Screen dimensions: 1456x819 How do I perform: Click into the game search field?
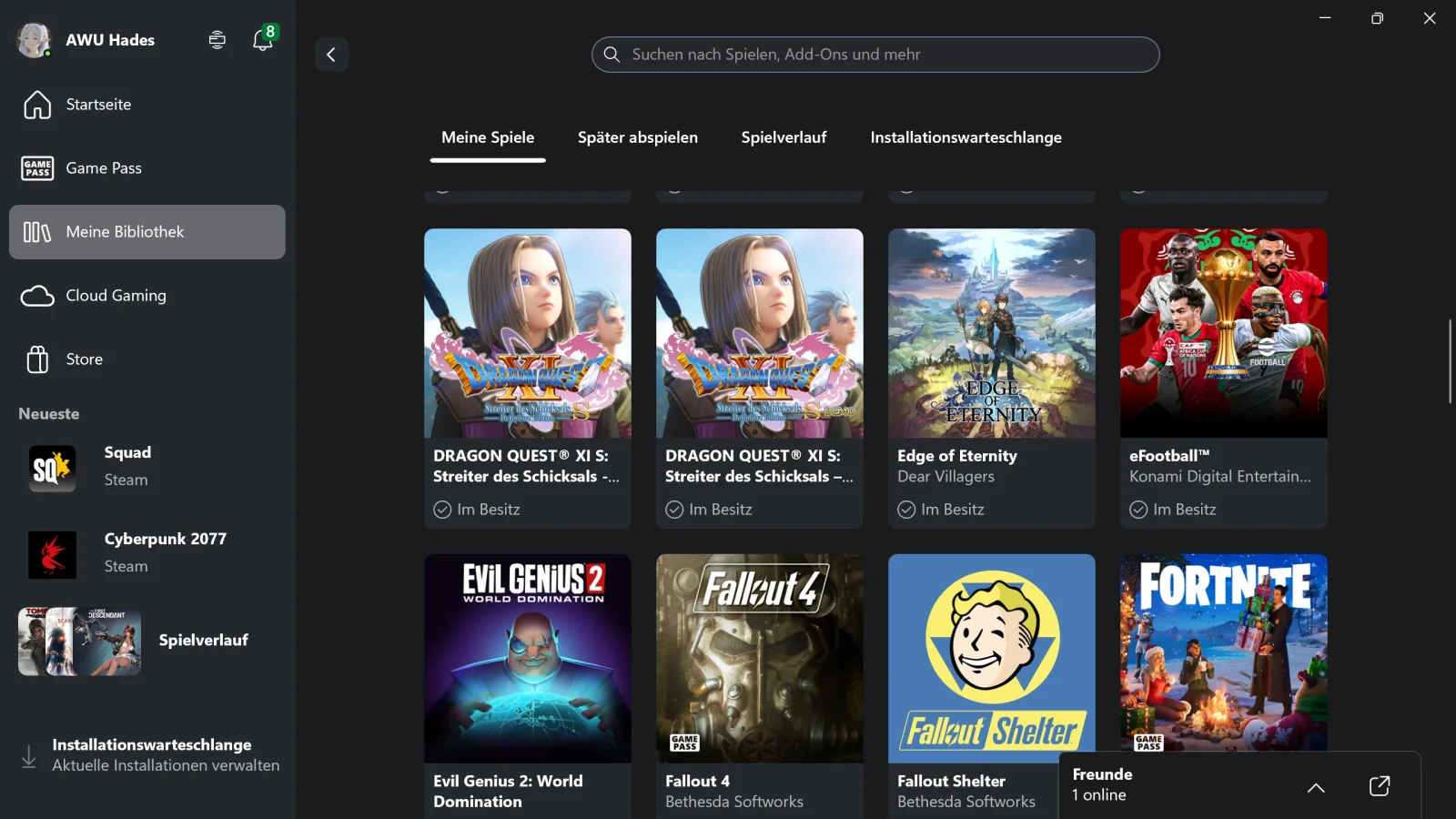pyautogui.click(x=875, y=55)
